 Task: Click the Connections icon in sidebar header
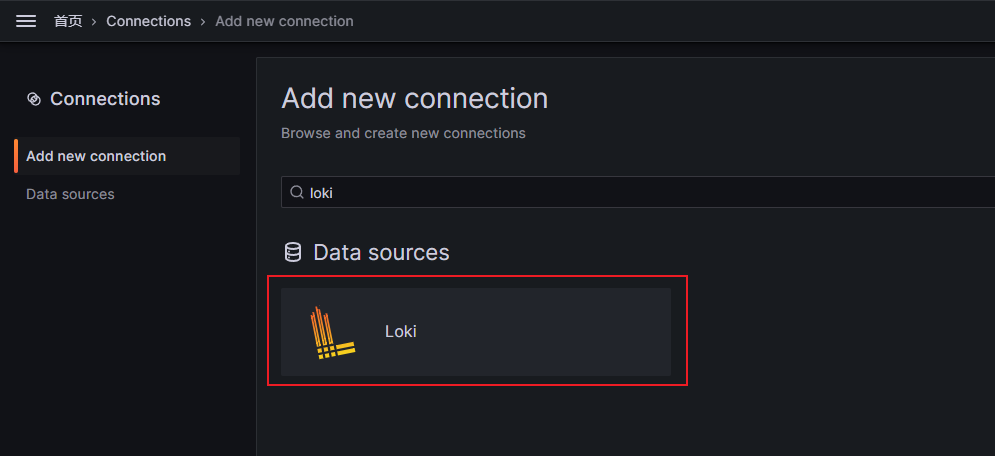pos(34,99)
